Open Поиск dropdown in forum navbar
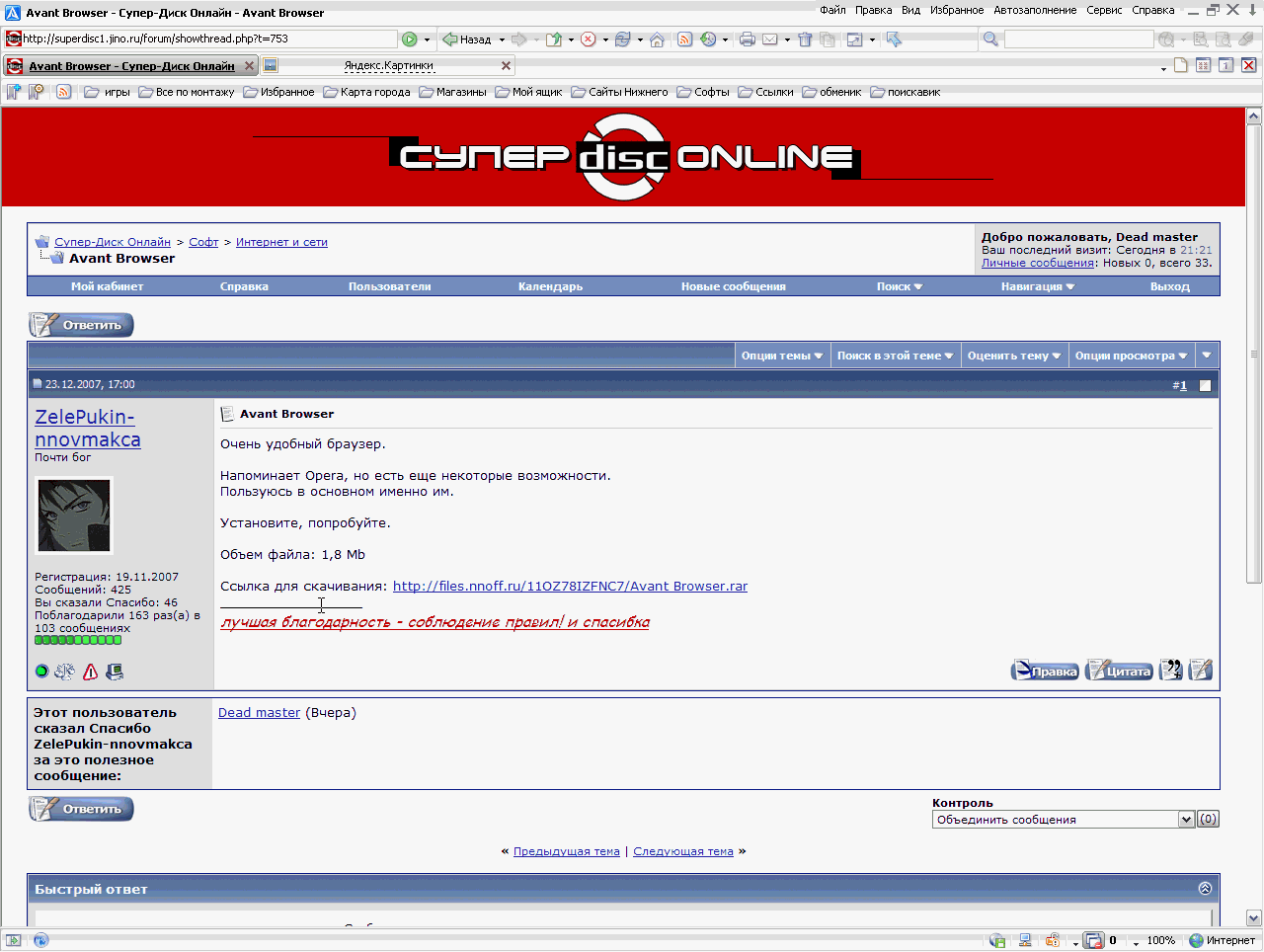 [900, 286]
